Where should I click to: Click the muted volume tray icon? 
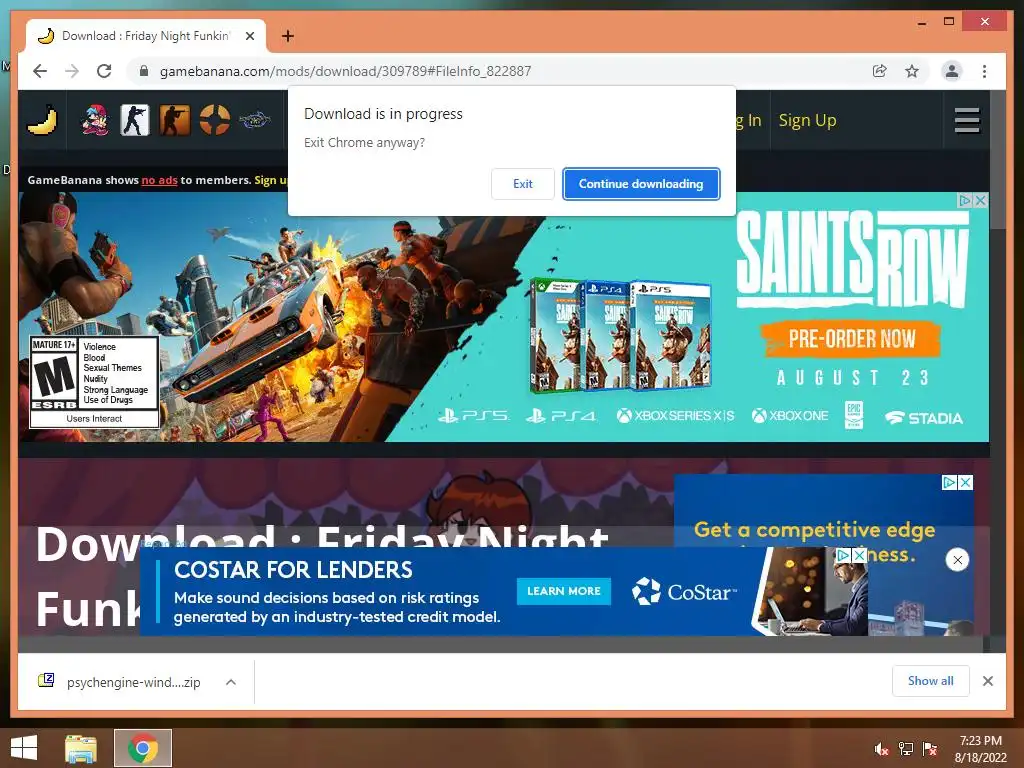[x=881, y=749]
